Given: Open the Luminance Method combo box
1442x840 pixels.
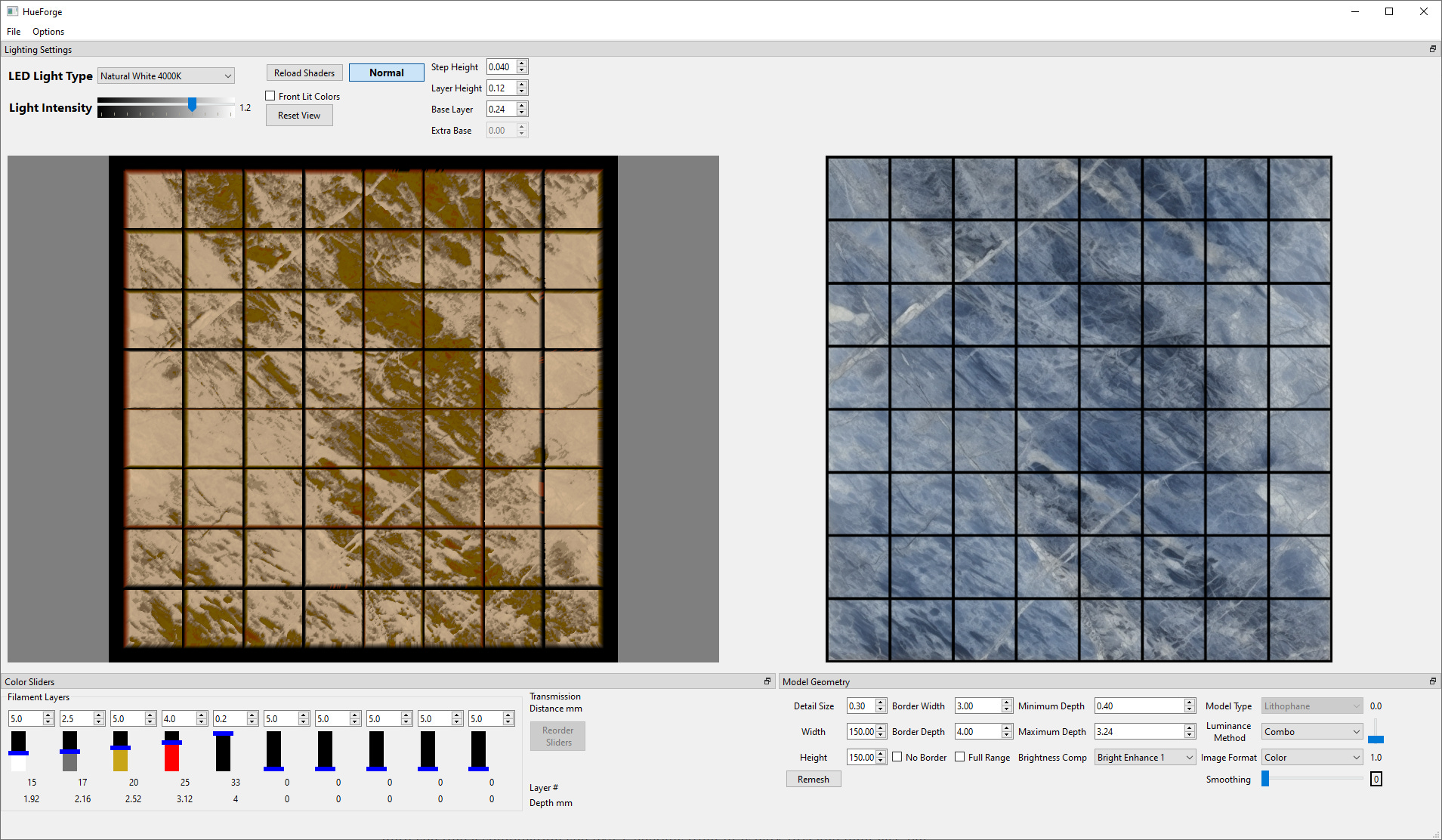Looking at the screenshot, I should tap(1311, 730).
